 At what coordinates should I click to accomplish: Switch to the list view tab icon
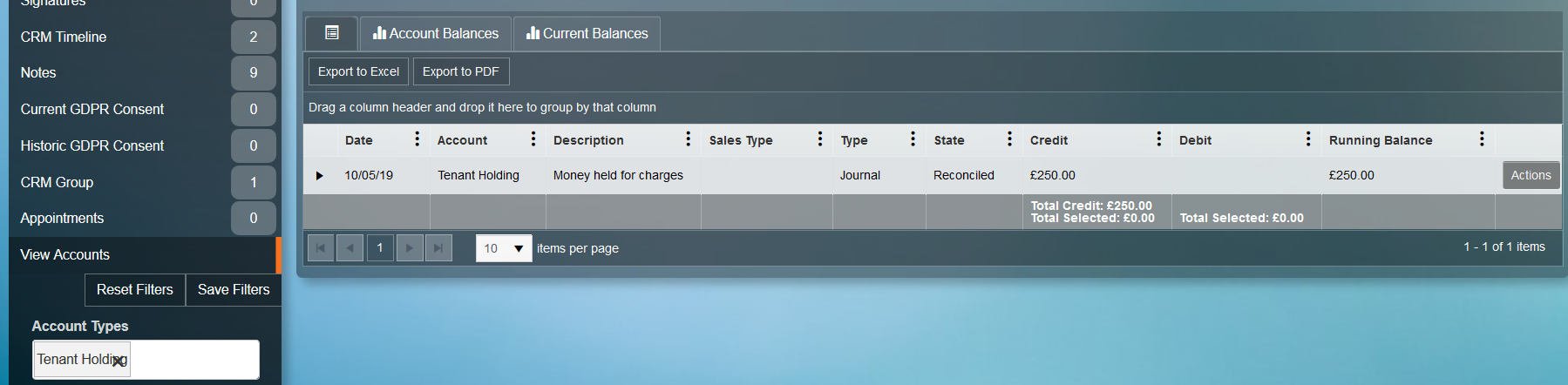pos(331,33)
